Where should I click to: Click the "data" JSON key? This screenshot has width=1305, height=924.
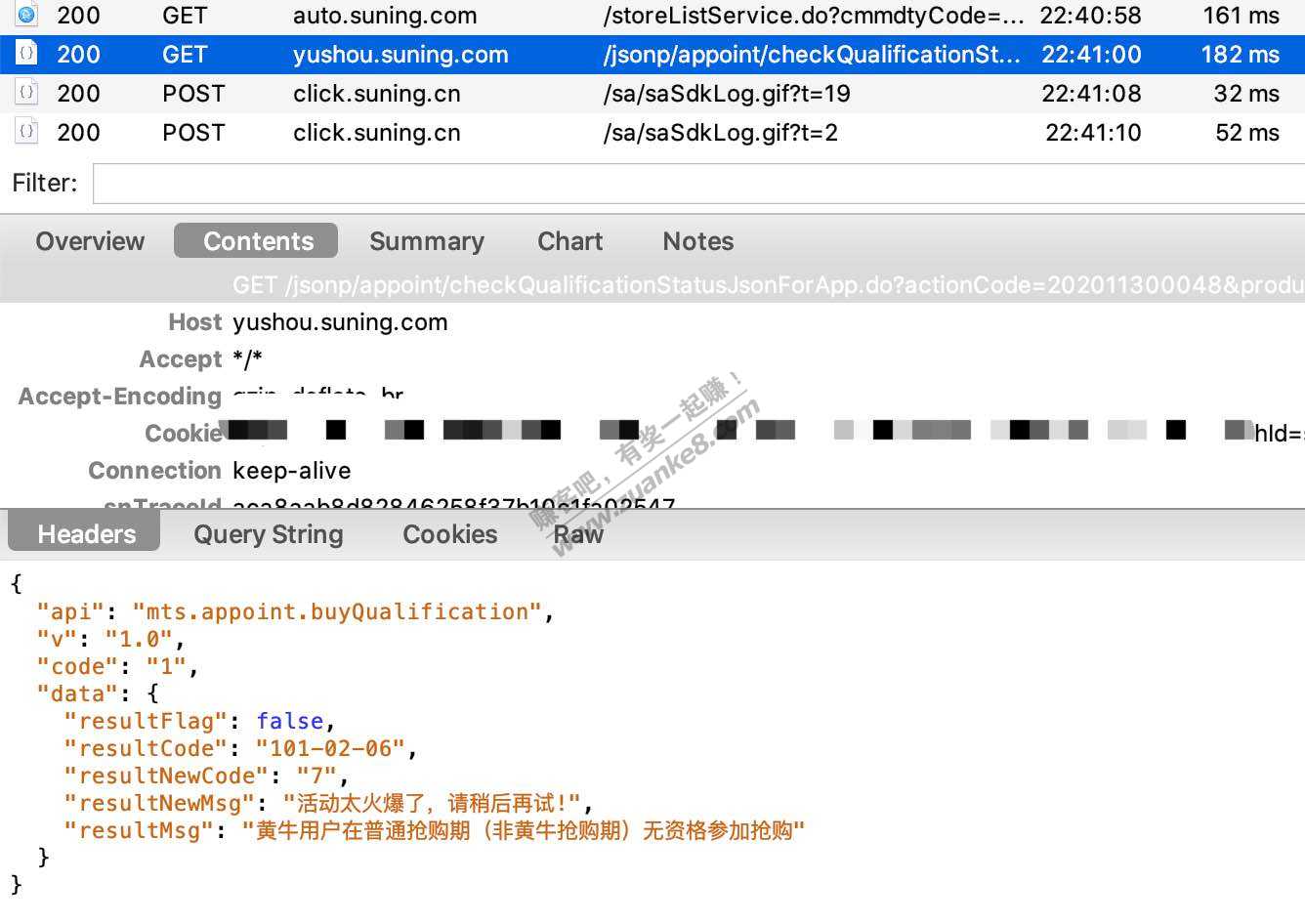(x=76, y=693)
